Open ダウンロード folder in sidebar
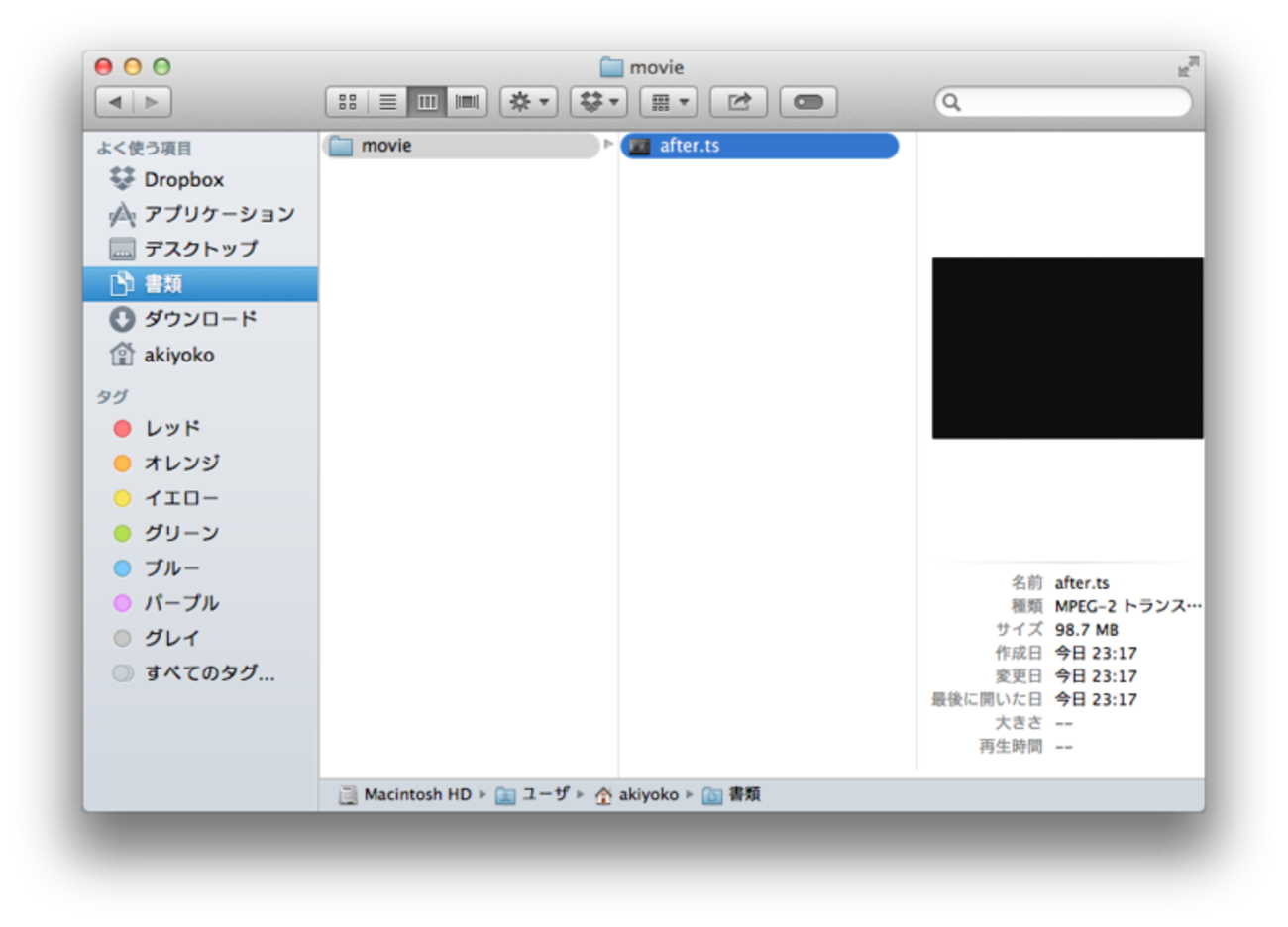The width and height of the screenshot is (1288, 927). pyautogui.click(x=199, y=319)
